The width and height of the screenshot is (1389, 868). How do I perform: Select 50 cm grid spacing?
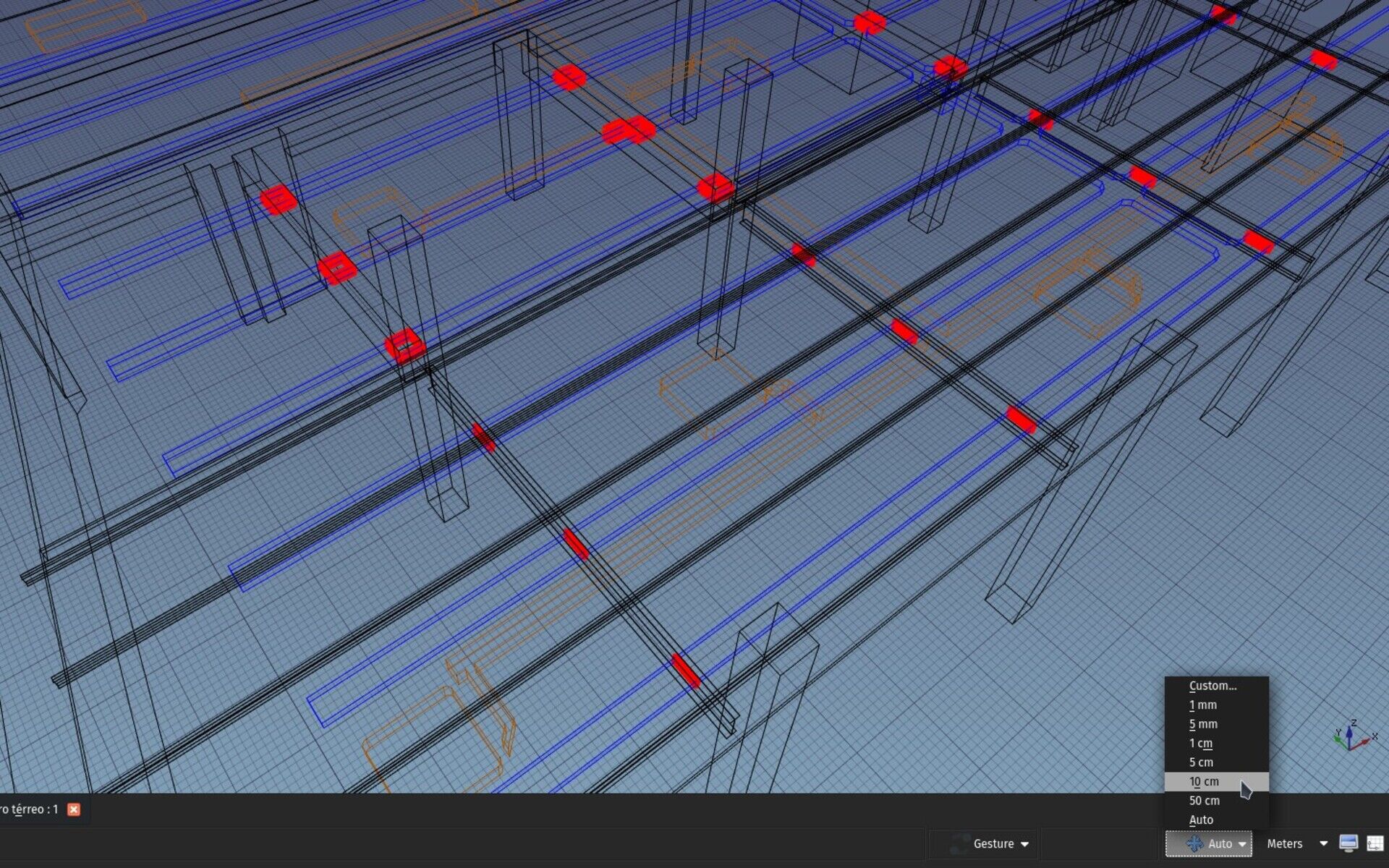1203,800
